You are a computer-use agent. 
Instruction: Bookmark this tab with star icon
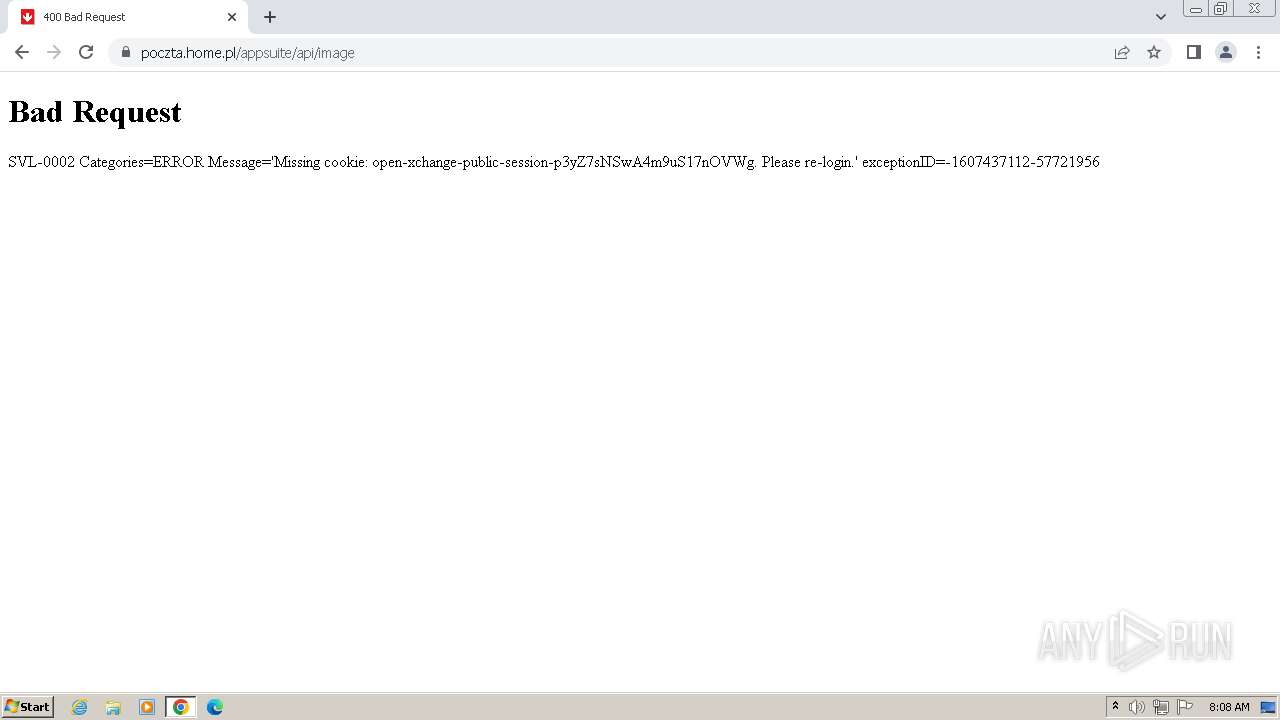click(1154, 52)
